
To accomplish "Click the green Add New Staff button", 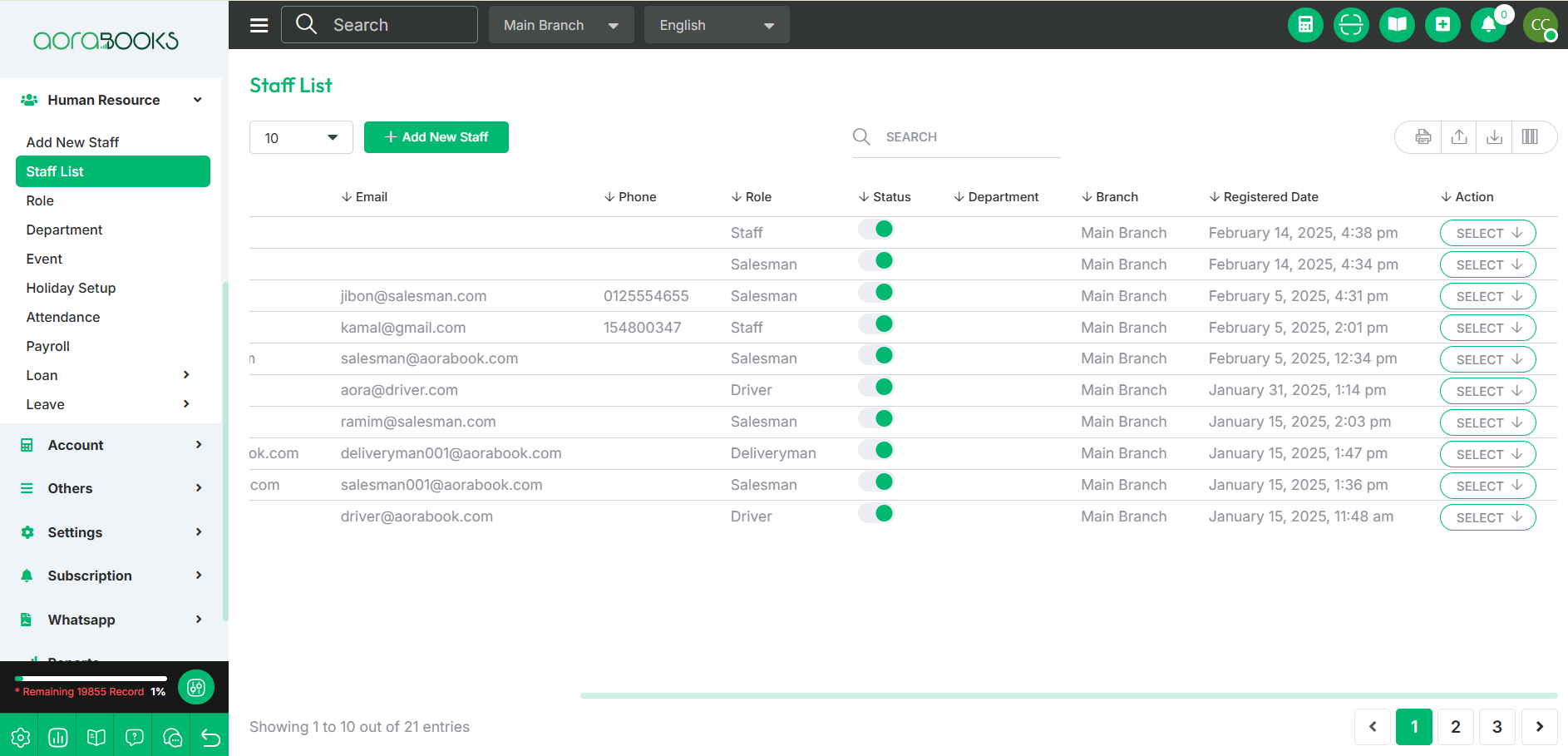I will coord(436,137).
